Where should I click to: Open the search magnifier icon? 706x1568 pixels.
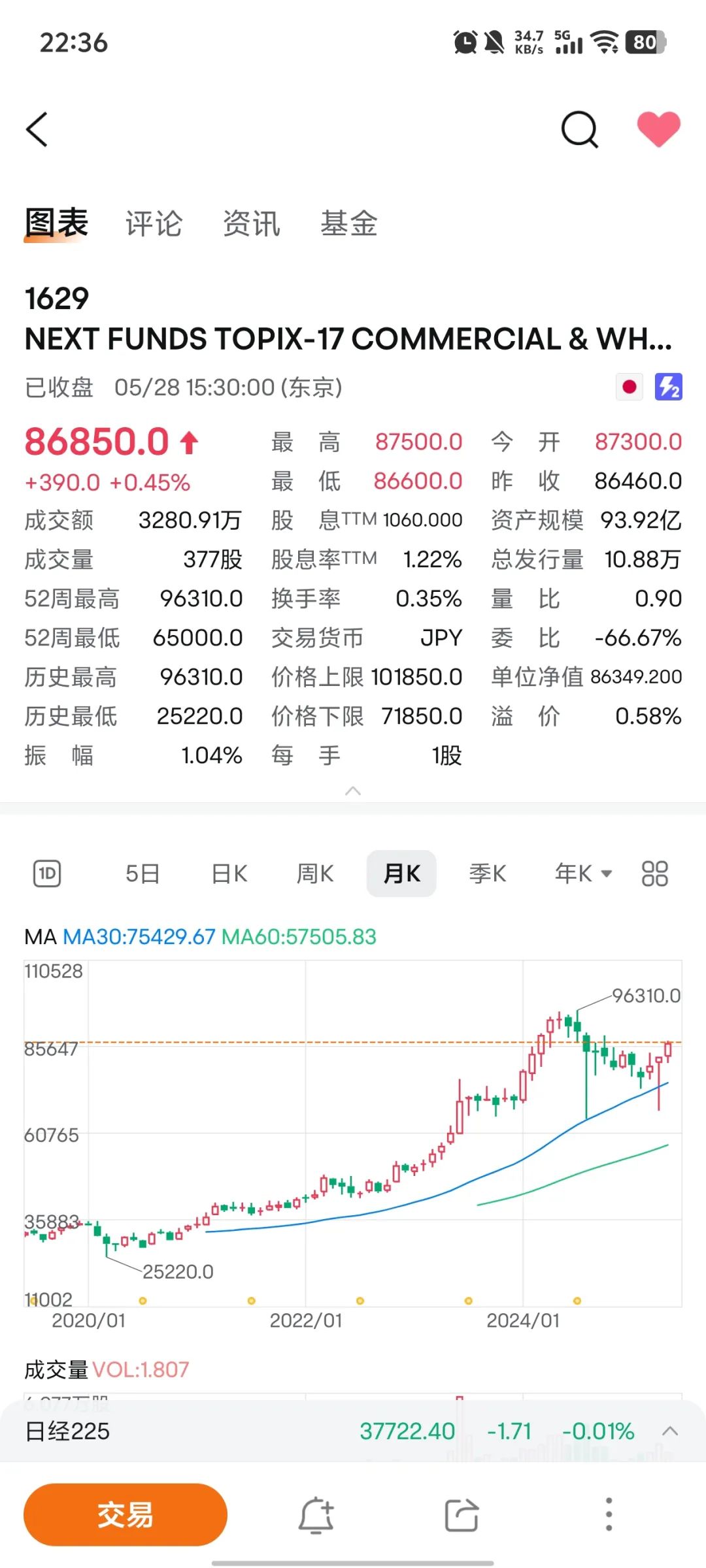click(x=580, y=129)
